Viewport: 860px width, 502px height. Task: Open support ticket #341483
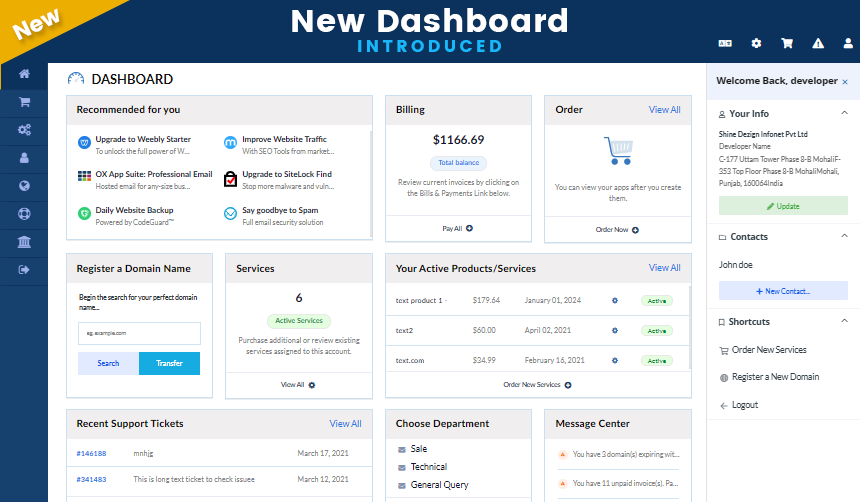(91, 480)
